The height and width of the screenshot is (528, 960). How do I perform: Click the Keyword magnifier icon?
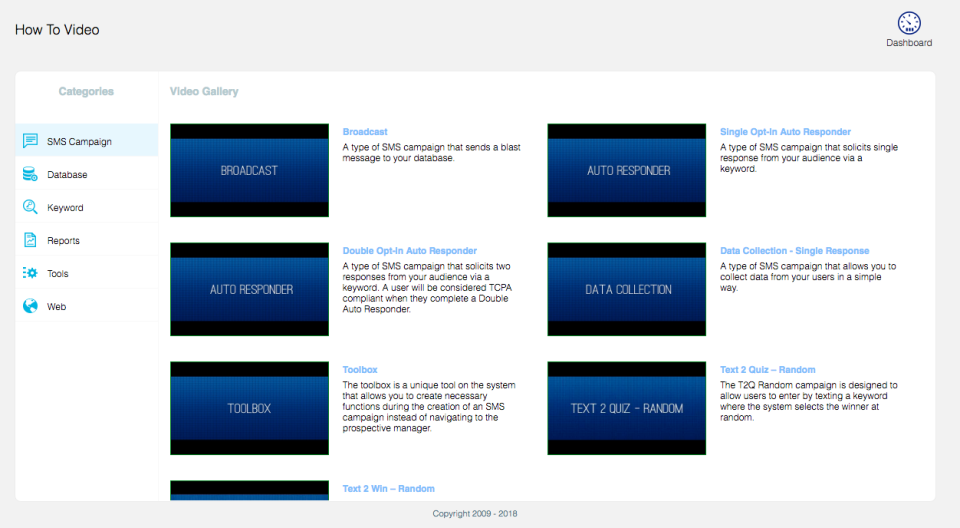click(30, 207)
